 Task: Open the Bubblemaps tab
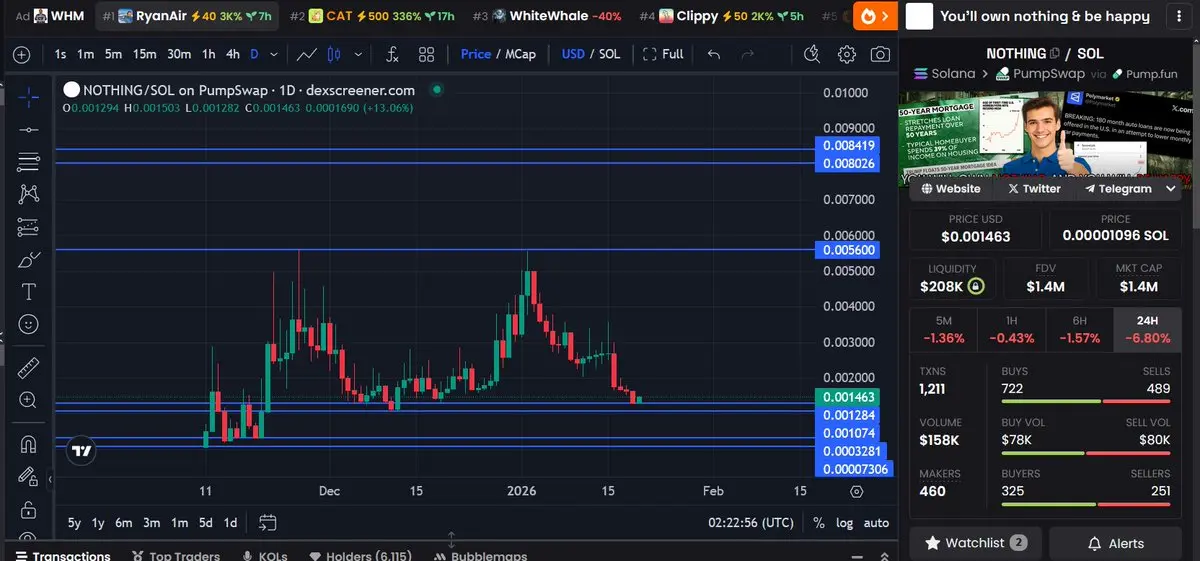(x=481, y=556)
